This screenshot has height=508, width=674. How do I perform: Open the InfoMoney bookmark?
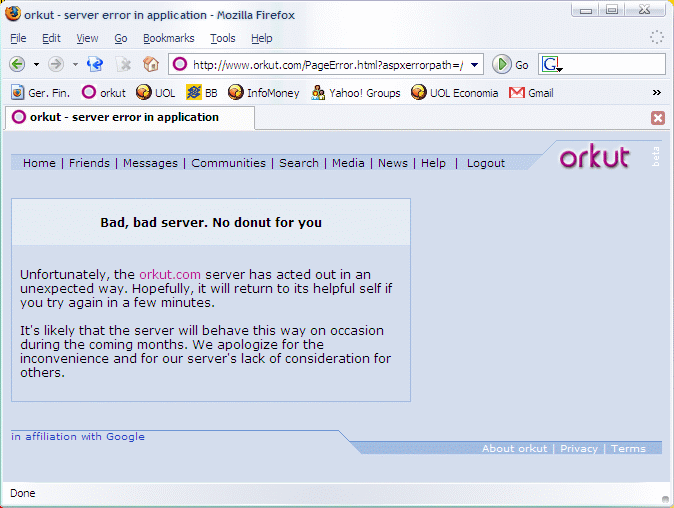263,93
